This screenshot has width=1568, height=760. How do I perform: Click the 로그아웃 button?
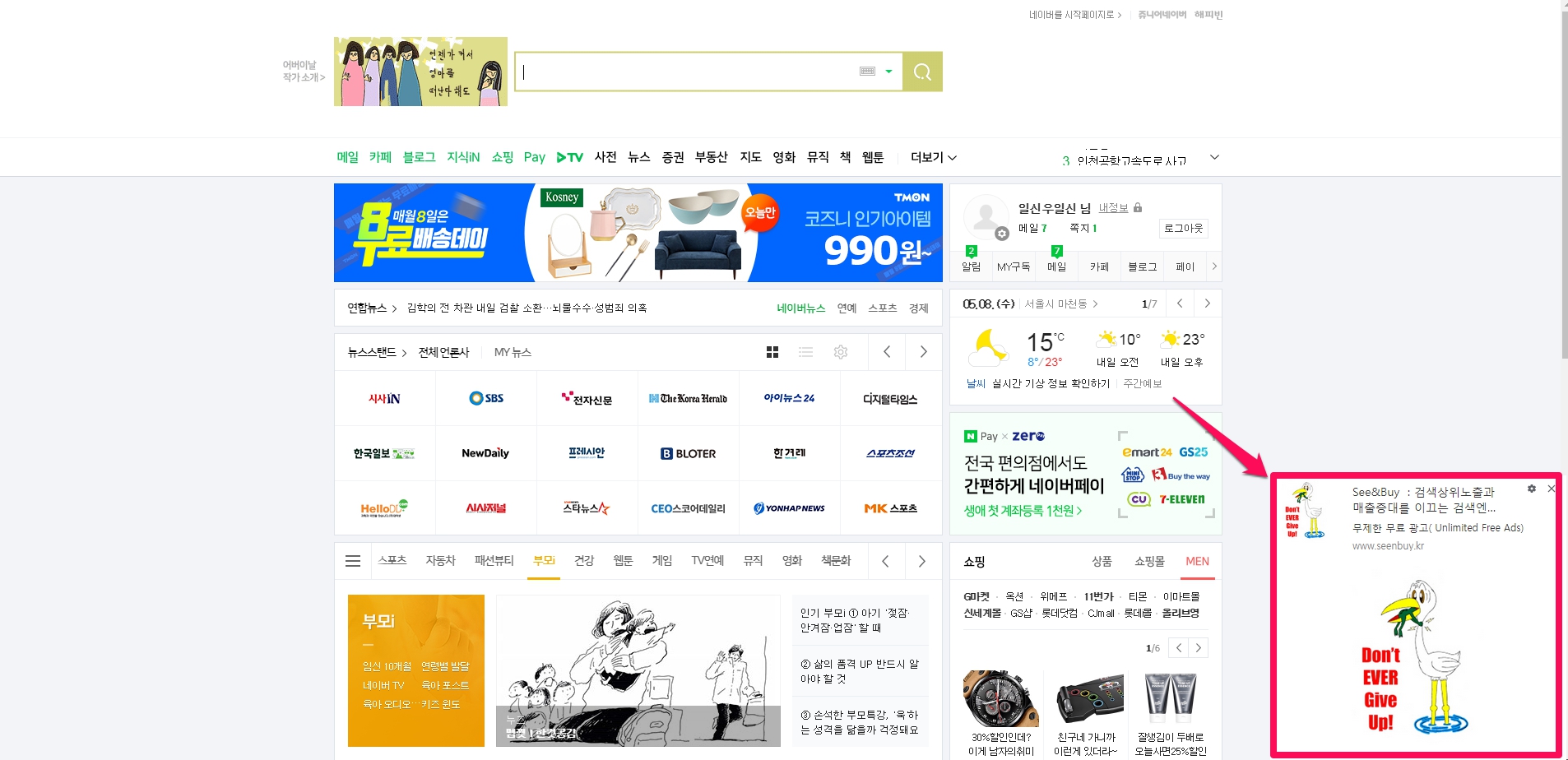click(x=1183, y=229)
